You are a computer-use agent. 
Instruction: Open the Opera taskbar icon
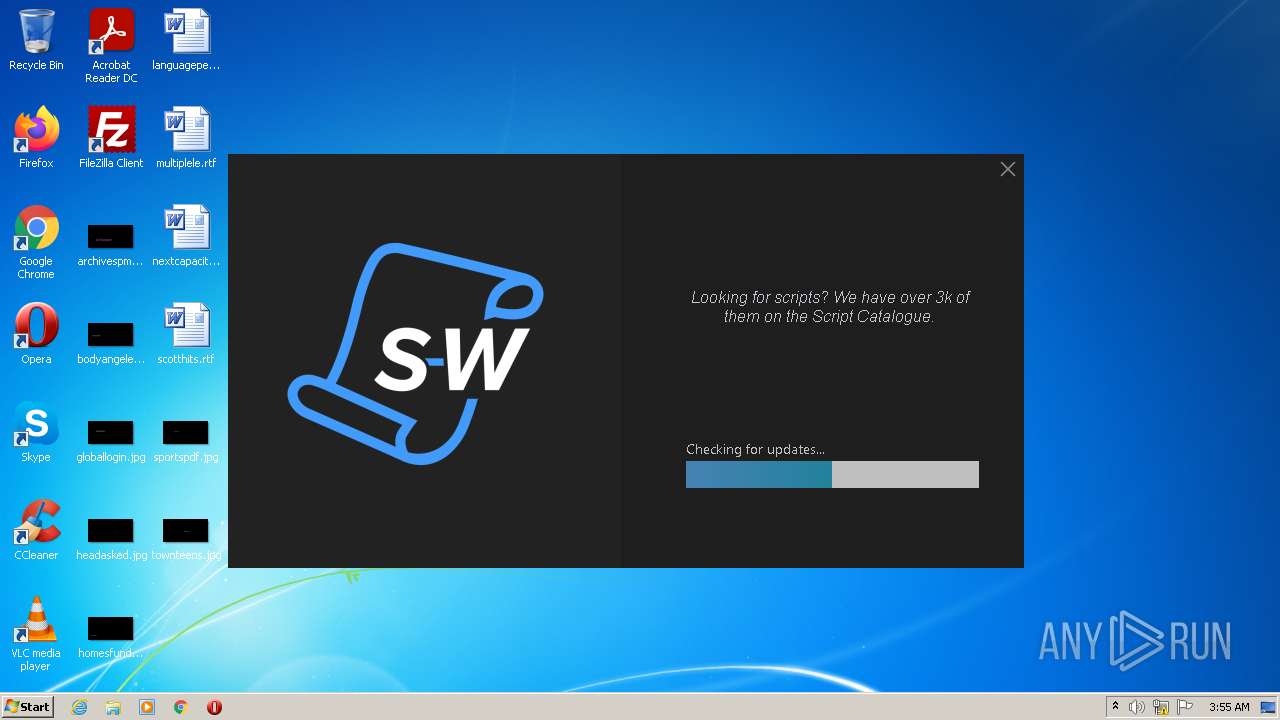[214, 707]
